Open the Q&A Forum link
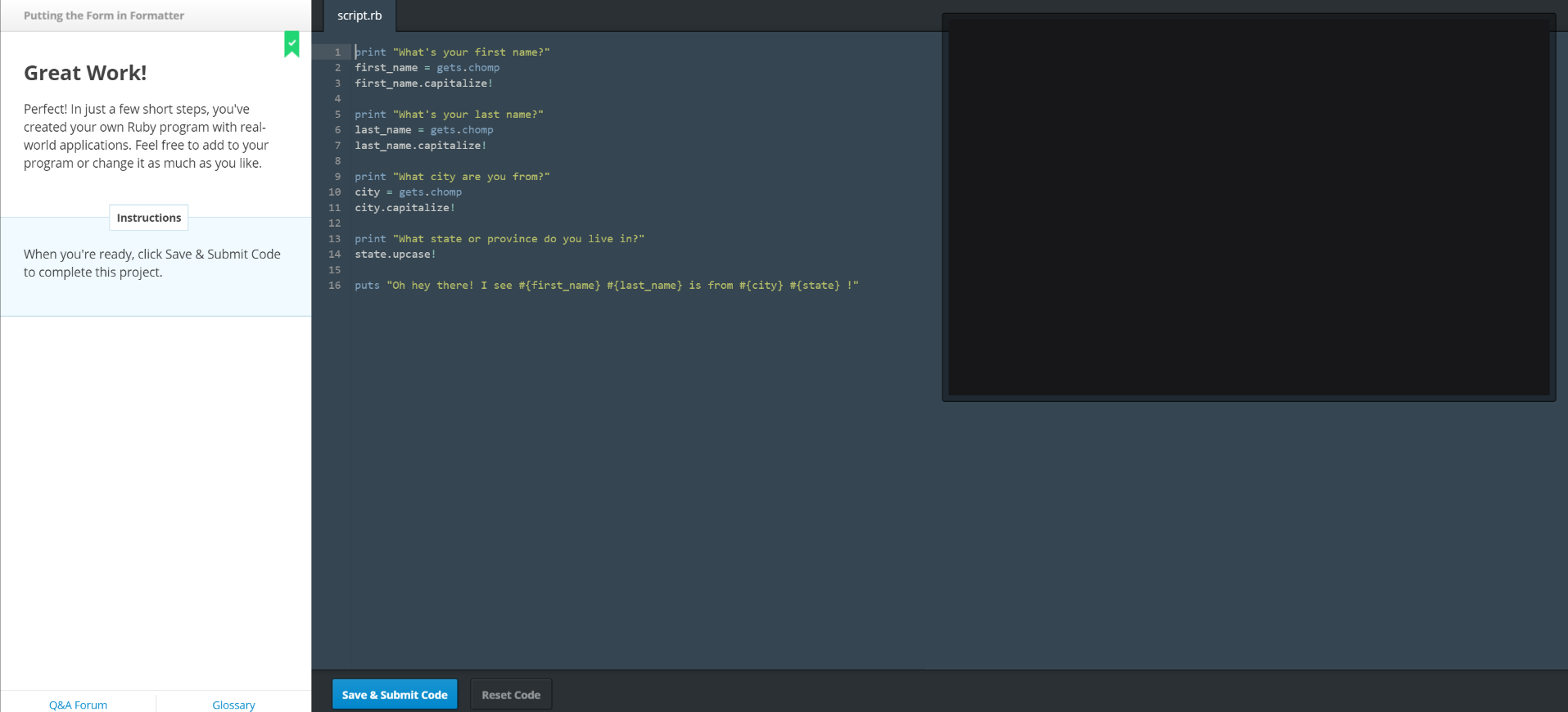The image size is (1568, 712). pyautogui.click(x=78, y=705)
